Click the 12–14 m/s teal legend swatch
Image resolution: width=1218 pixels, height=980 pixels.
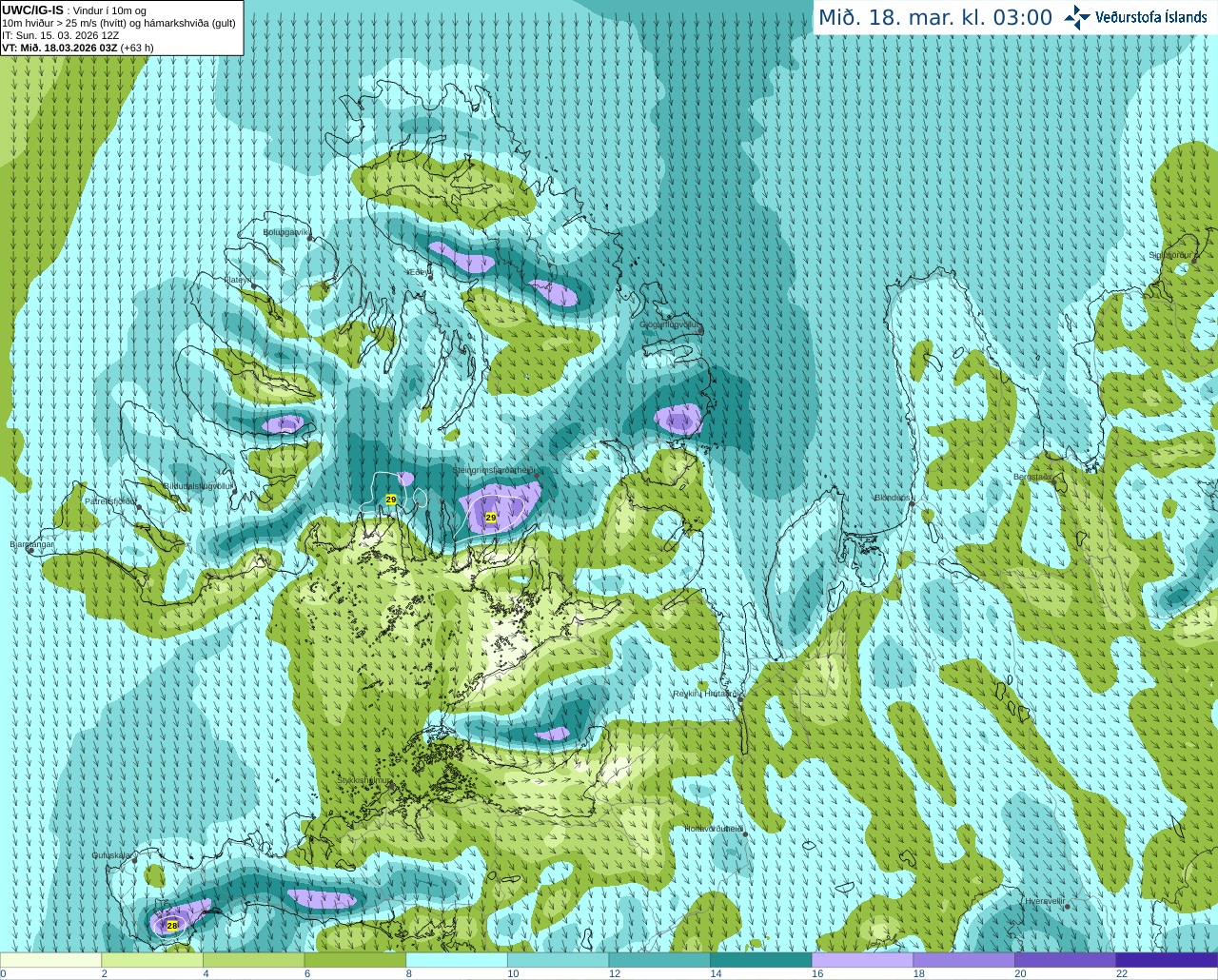click(x=659, y=960)
